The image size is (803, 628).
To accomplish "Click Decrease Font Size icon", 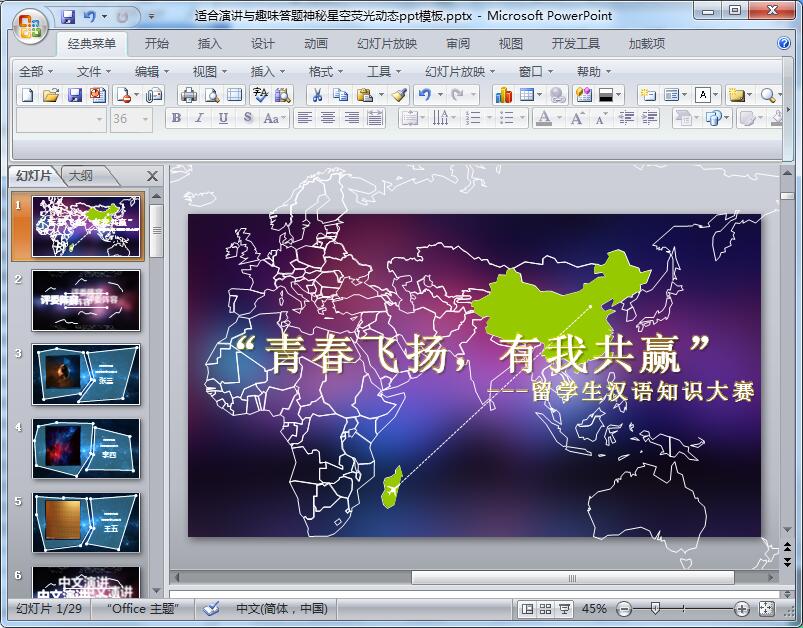I will coord(601,118).
